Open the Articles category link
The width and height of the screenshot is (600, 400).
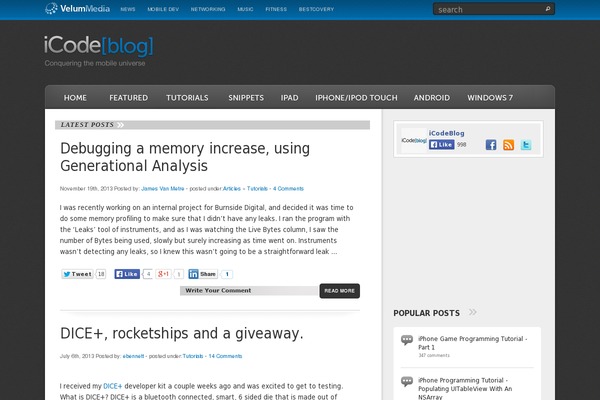(232, 189)
